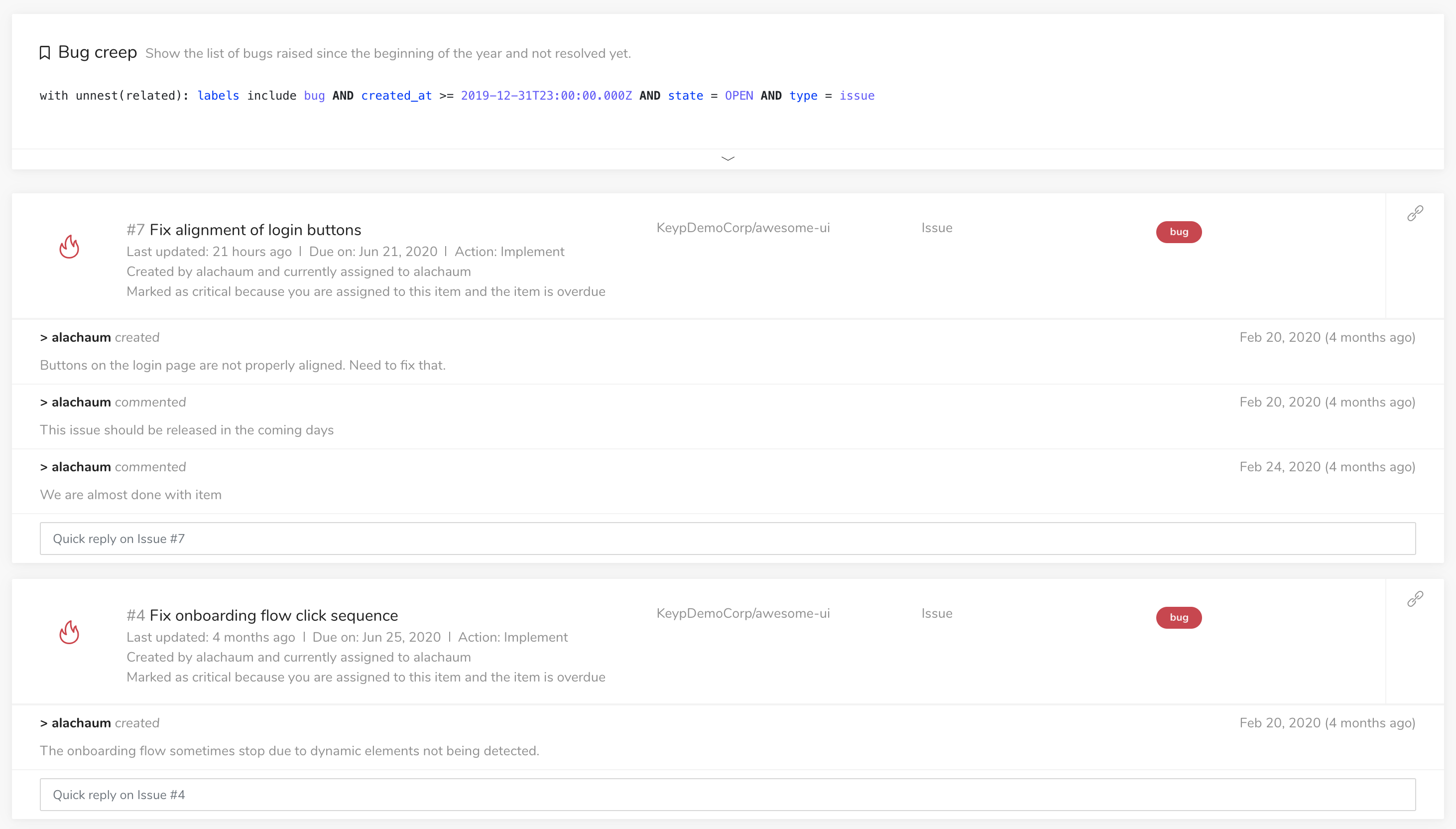Click the bug creep description 'Show the list of bugs'
1456x829 pixels.
pyautogui.click(x=388, y=53)
